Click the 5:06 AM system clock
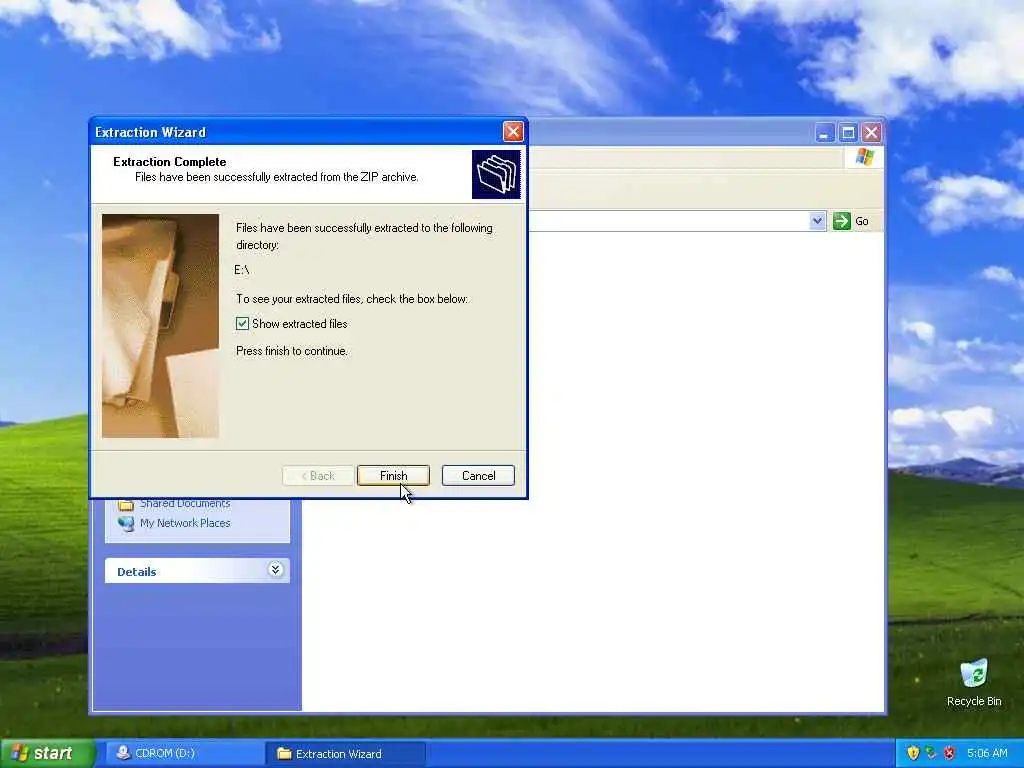Screen dimensions: 1024x768 point(987,753)
